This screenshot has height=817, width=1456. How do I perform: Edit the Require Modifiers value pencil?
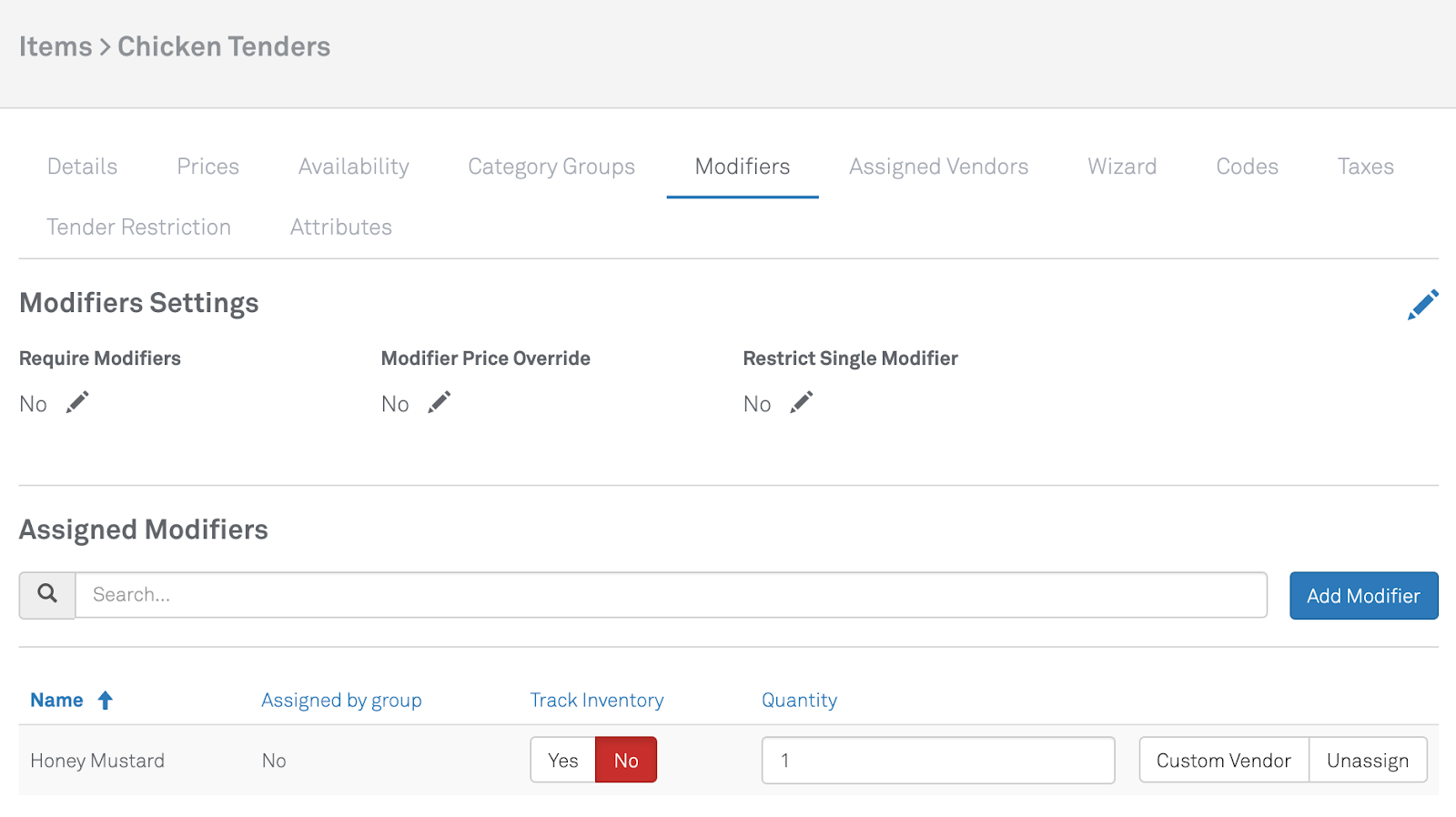[x=77, y=402]
